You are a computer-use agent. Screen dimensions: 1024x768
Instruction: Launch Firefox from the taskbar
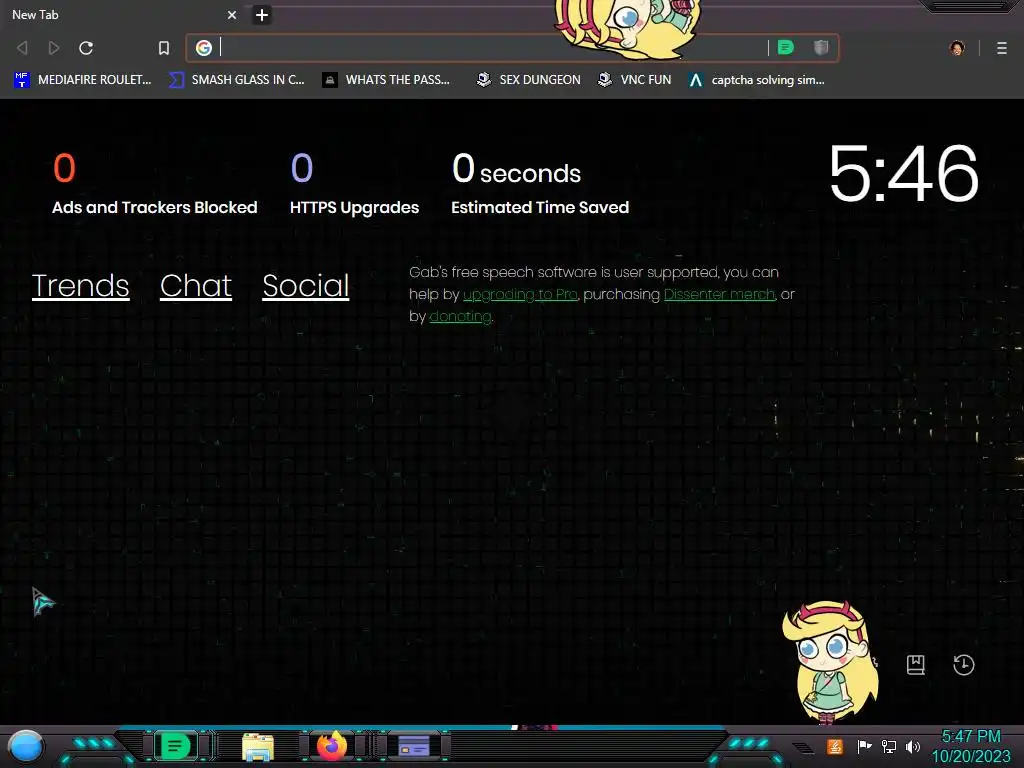(x=332, y=746)
